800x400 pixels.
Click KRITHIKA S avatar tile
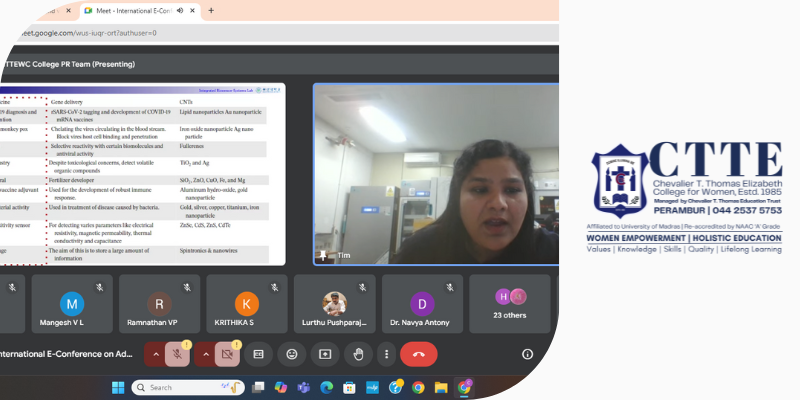point(247,304)
